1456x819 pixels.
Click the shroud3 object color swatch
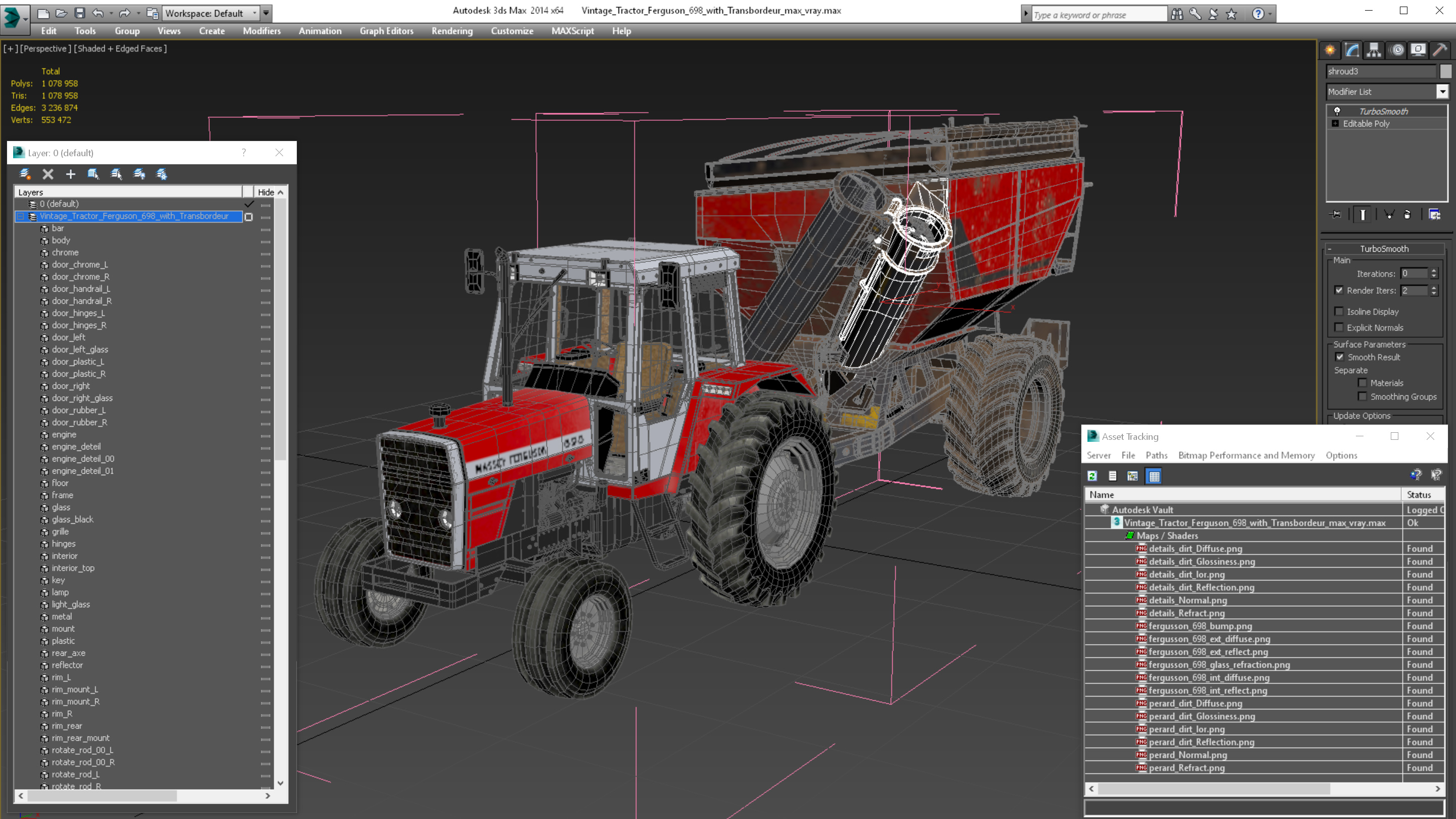[x=1445, y=71]
